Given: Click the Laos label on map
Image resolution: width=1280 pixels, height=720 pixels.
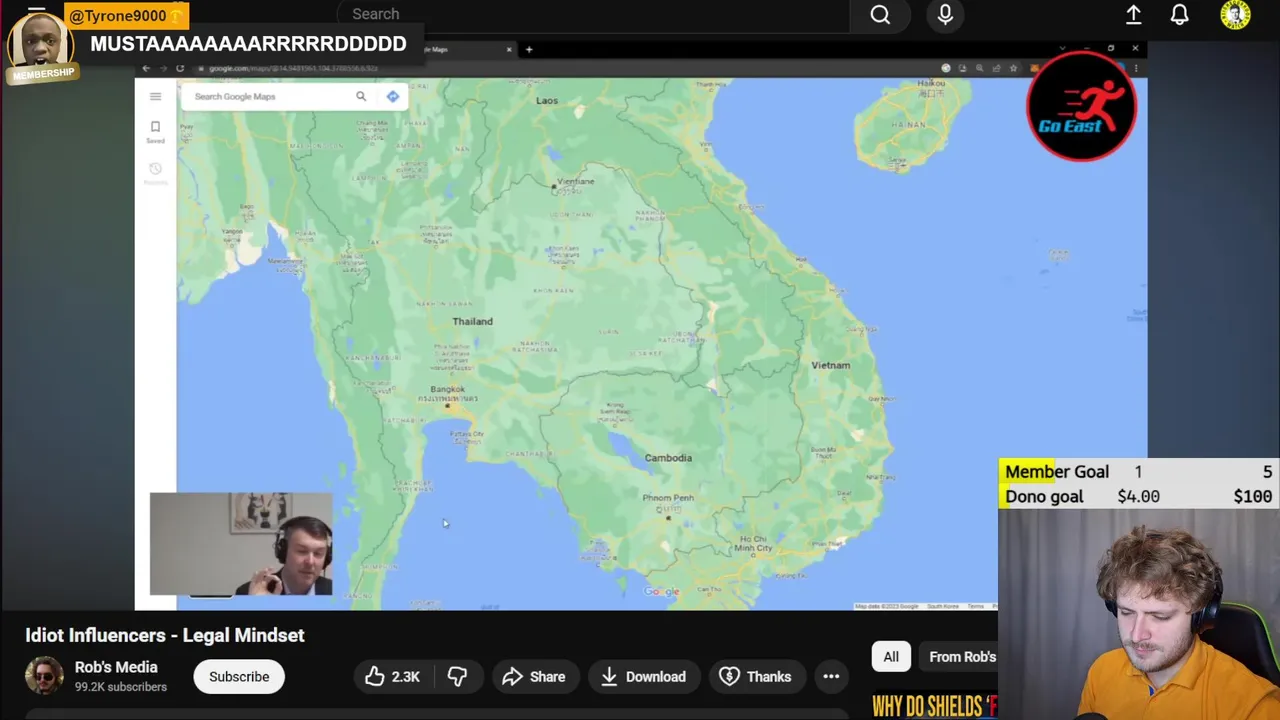Looking at the screenshot, I should (x=547, y=100).
